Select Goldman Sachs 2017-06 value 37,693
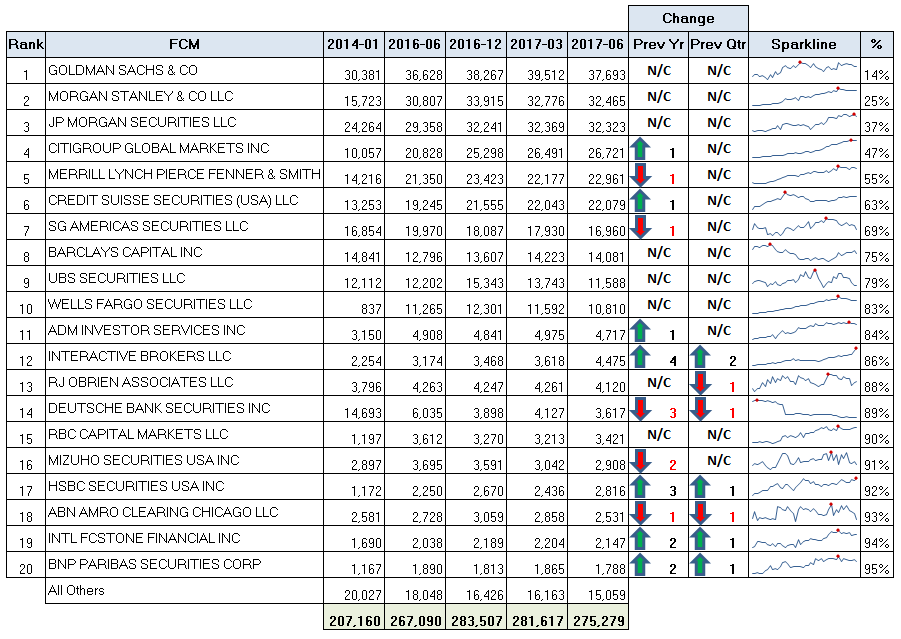Image resolution: width=901 pixels, height=639 pixels. [x=598, y=71]
